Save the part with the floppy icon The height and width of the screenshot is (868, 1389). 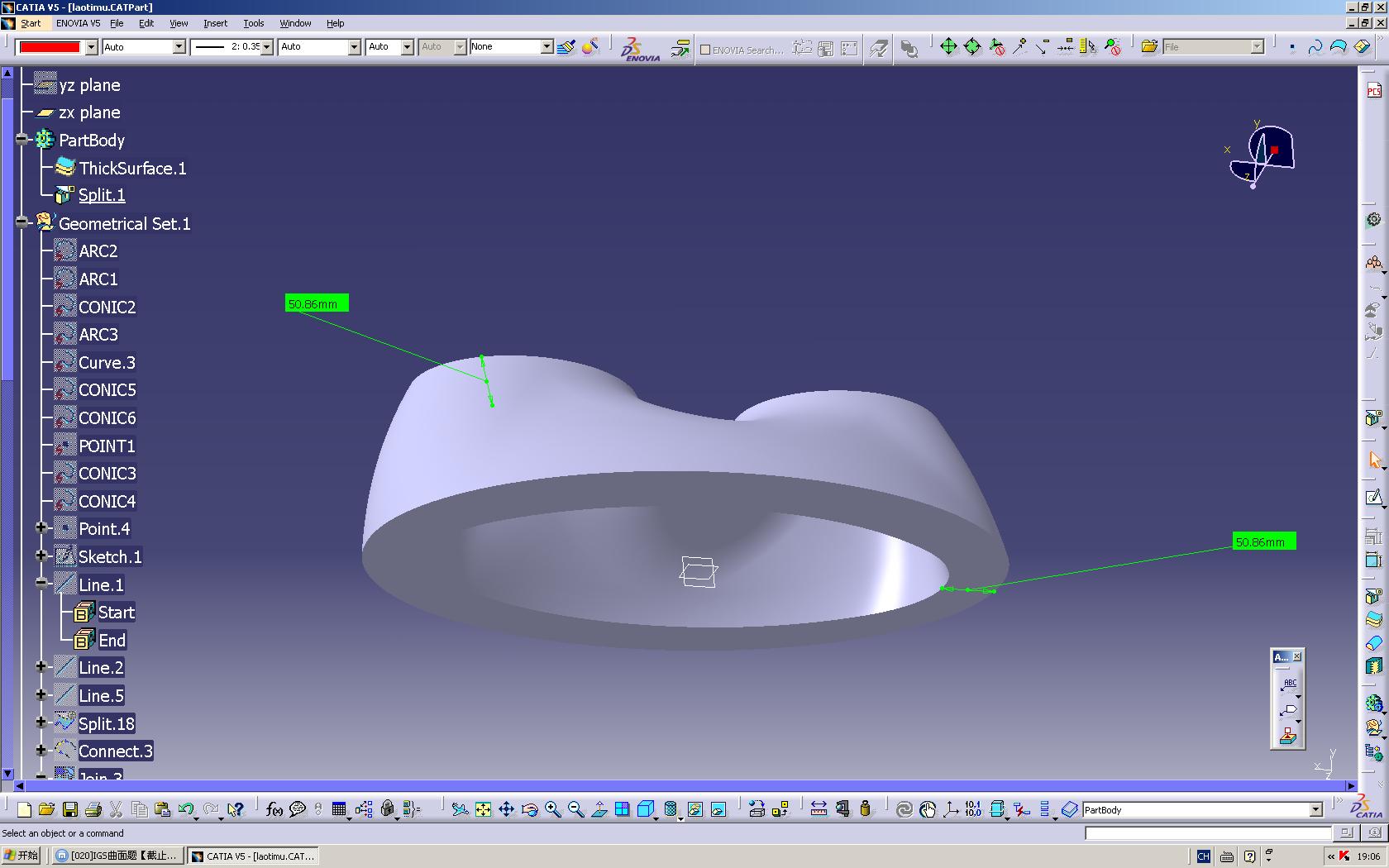(x=69, y=809)
